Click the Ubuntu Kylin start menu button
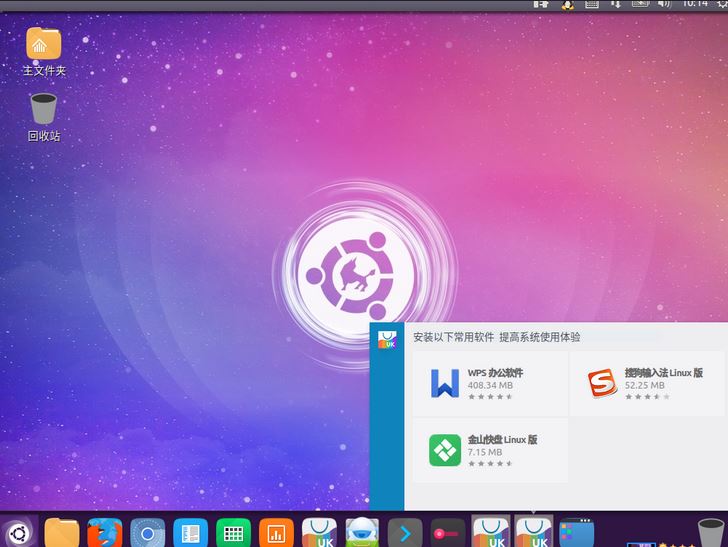728x547 pixels. click(18, 531)
